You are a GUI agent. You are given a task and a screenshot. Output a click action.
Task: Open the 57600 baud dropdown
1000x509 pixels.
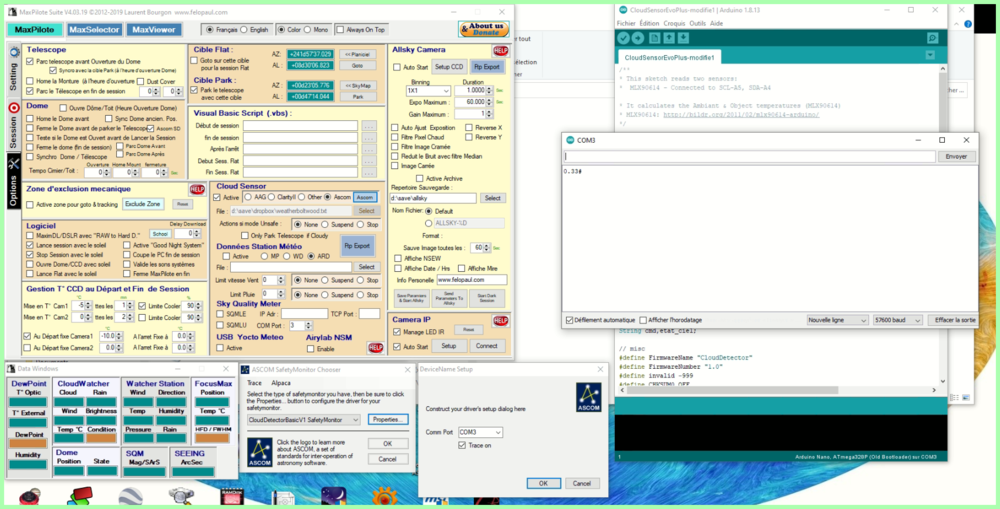click(x=897, y=320)
